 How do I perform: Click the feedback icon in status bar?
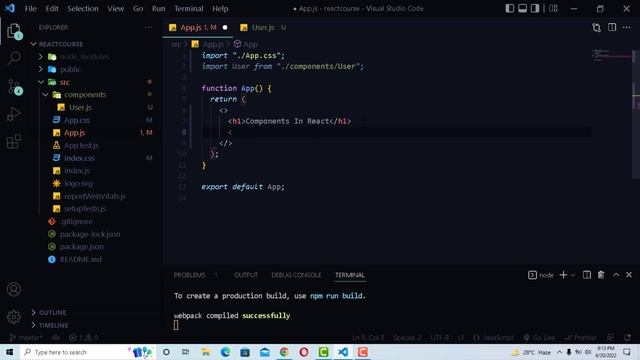(611, 338)
